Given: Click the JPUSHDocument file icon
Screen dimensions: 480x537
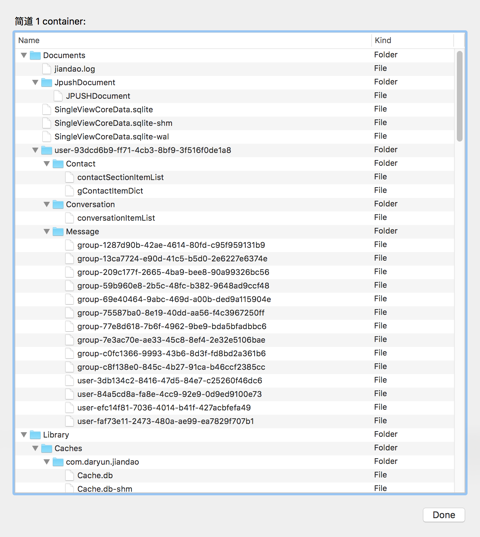Looking at the screenshot, I should tap(58, 96).
